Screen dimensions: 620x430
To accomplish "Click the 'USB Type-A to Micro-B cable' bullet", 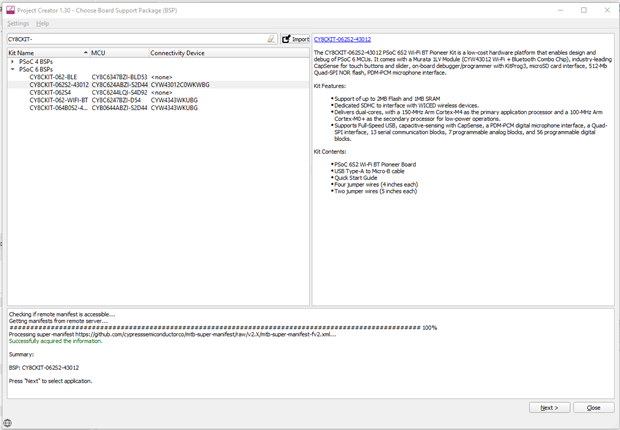I will tap(369, 171).
